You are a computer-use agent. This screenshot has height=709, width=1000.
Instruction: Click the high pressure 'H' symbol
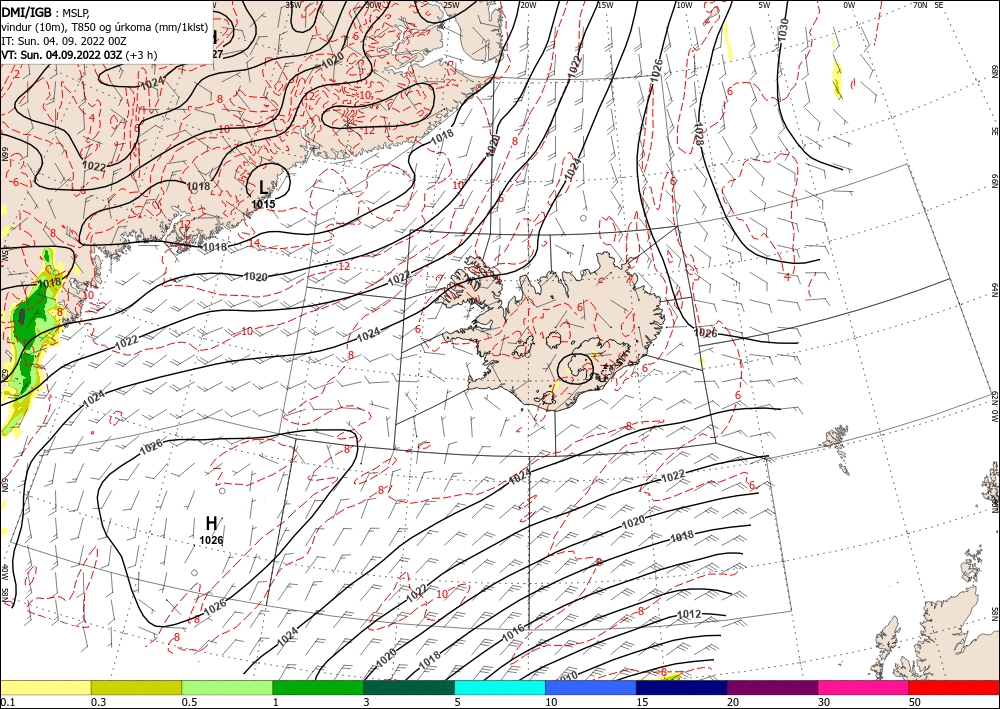pos(211,523)
